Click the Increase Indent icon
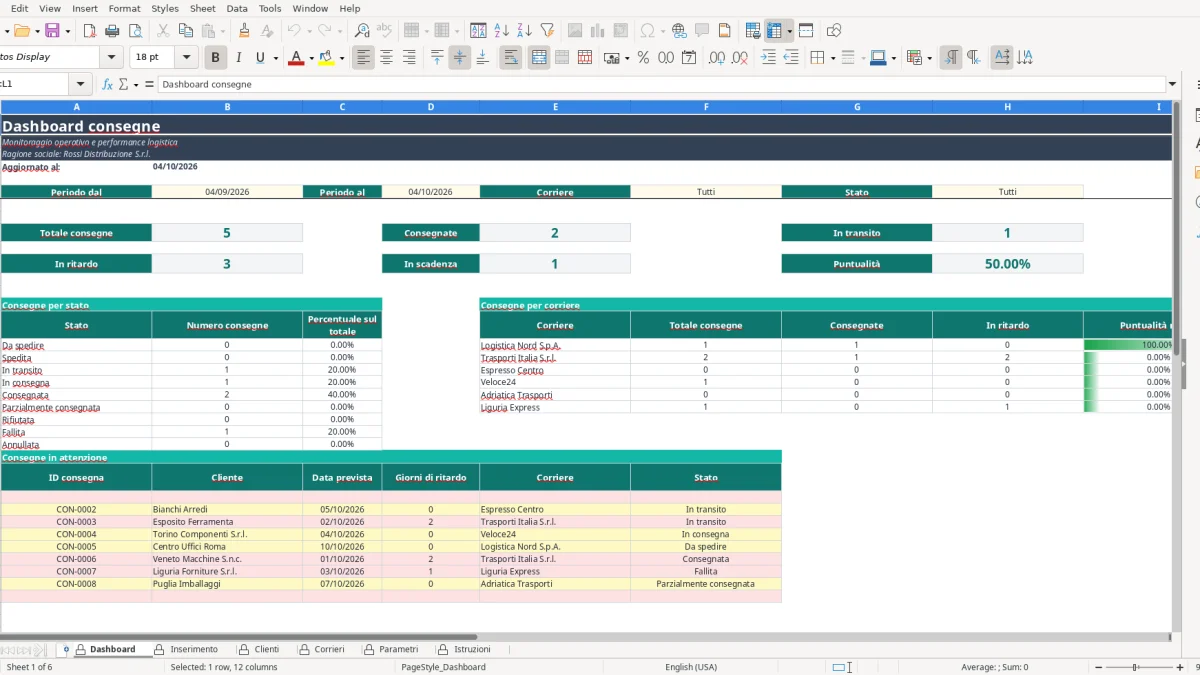The image size is (1200, 675). 768,58
